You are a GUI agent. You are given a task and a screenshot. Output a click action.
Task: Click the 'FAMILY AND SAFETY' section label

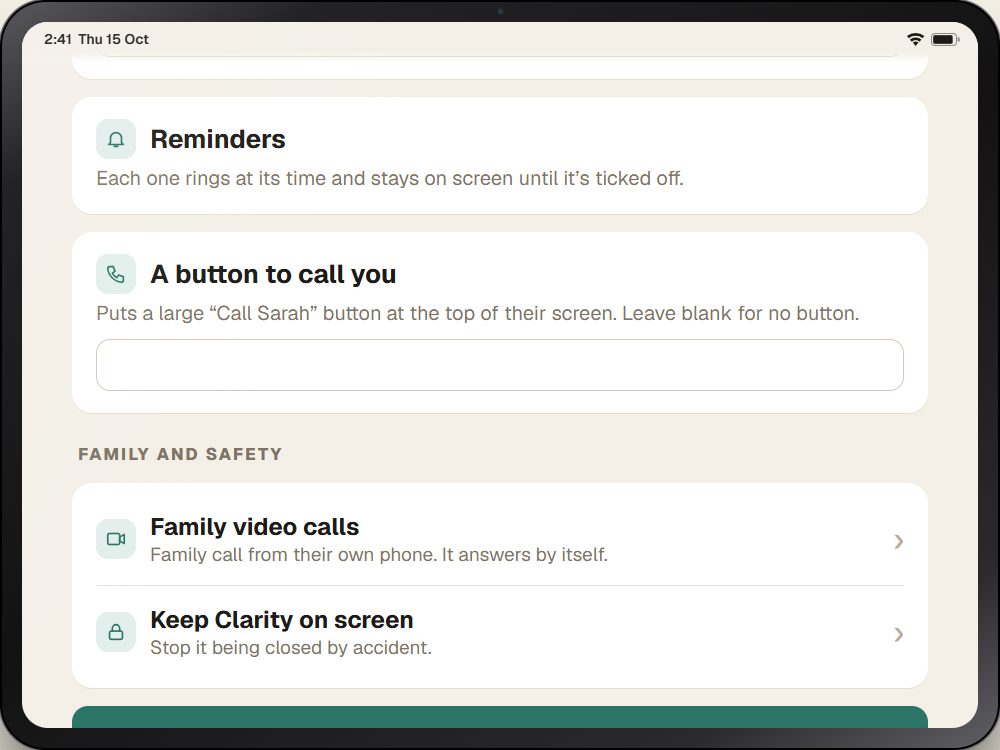[x=180, y=454]
